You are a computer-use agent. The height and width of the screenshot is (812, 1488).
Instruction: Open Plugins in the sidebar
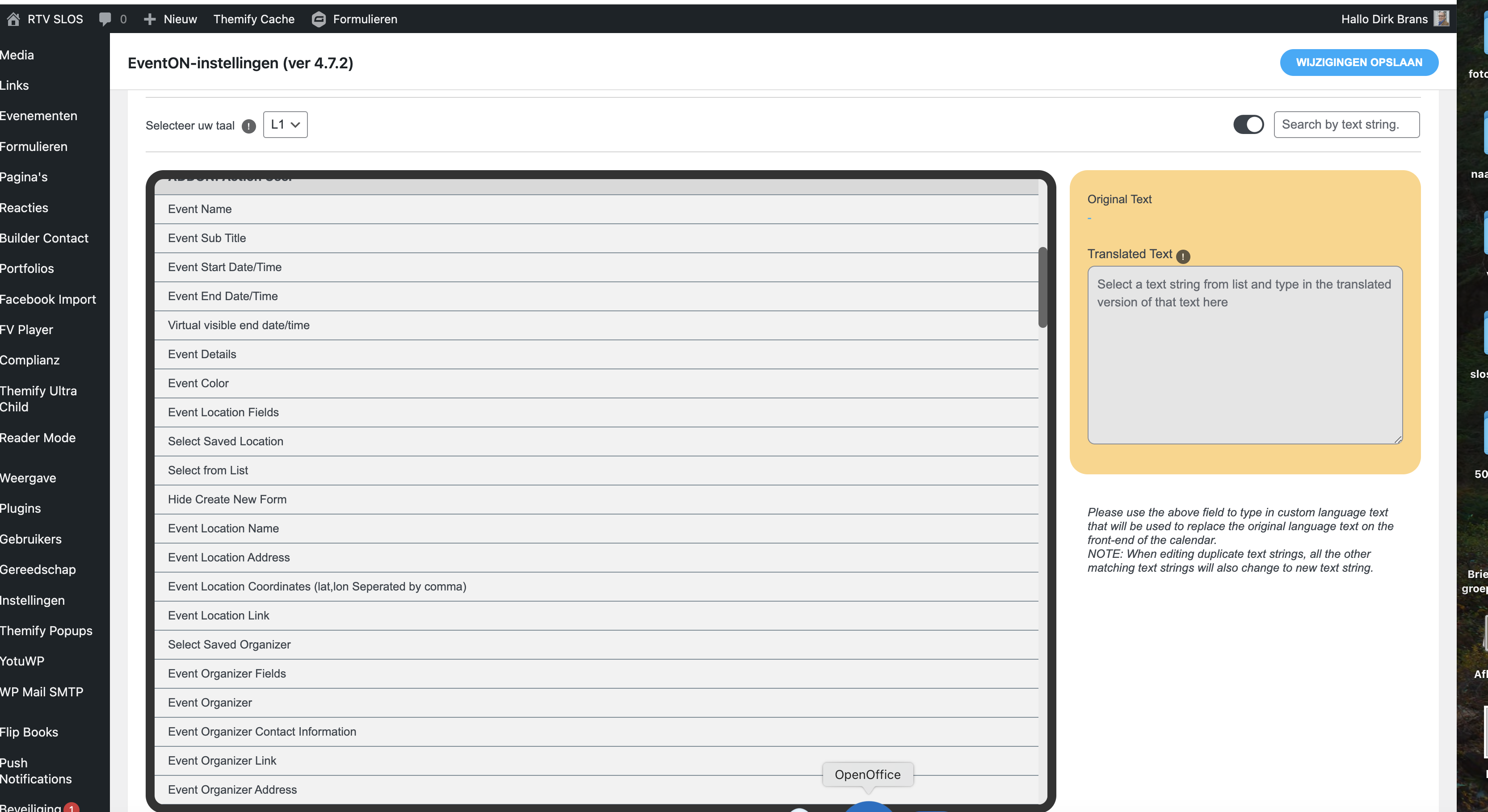21,508
